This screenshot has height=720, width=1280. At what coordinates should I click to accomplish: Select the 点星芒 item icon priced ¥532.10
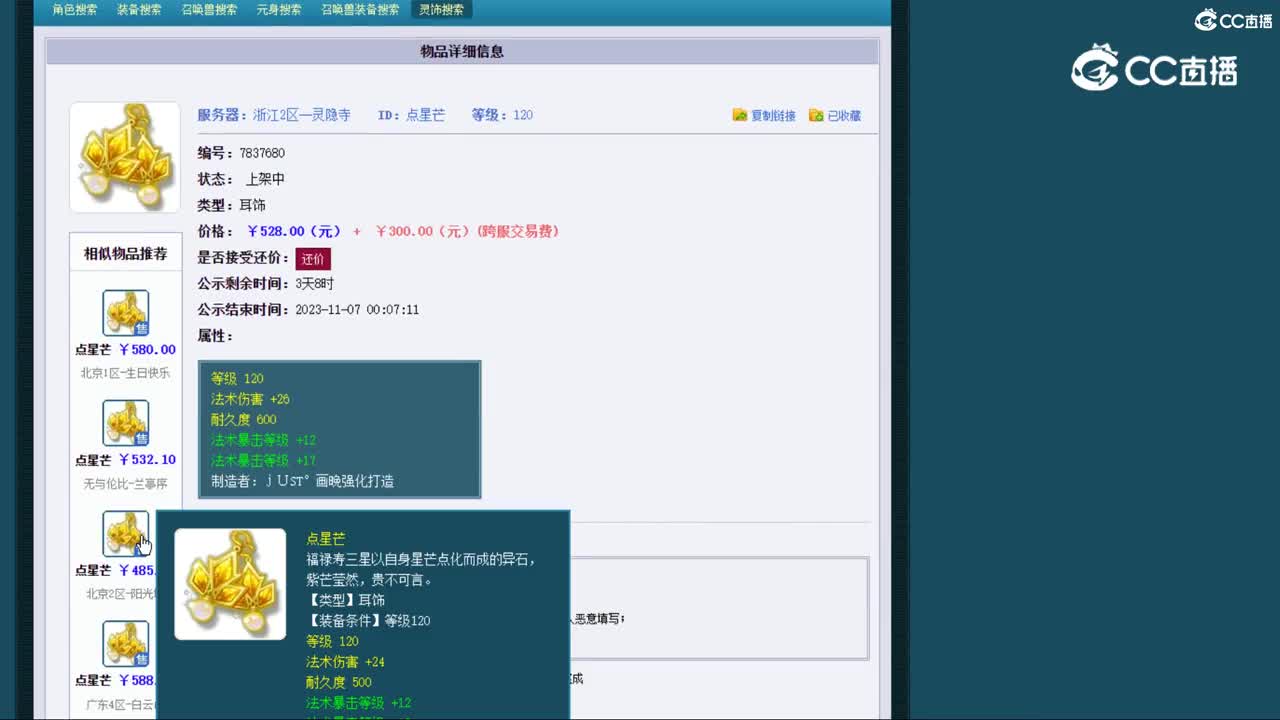coord(124,423)
